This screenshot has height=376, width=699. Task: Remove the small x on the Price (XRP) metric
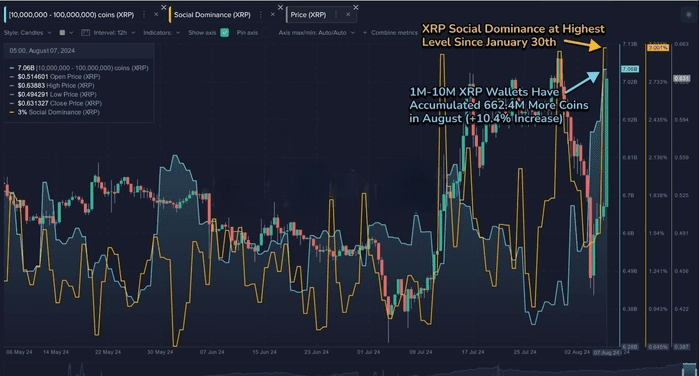pyautogui.click(x=348, y=15)
